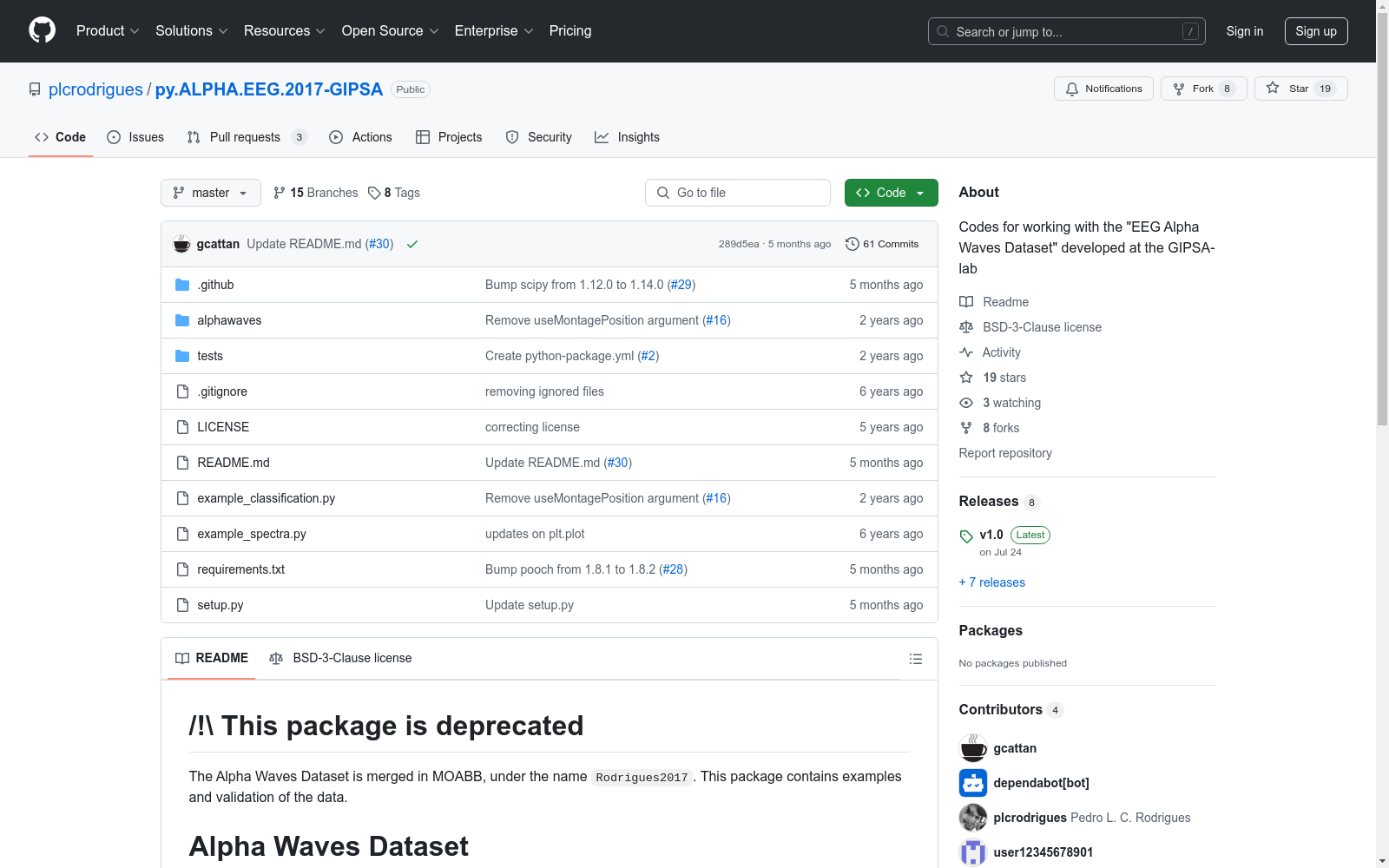Open README outline list icon
1389x868 pixels.
(915, 659)
